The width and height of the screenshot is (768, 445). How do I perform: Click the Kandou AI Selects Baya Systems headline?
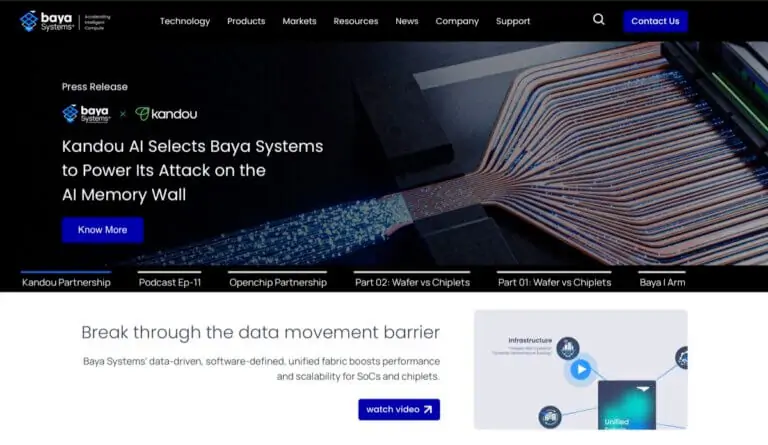pos(192,170)
